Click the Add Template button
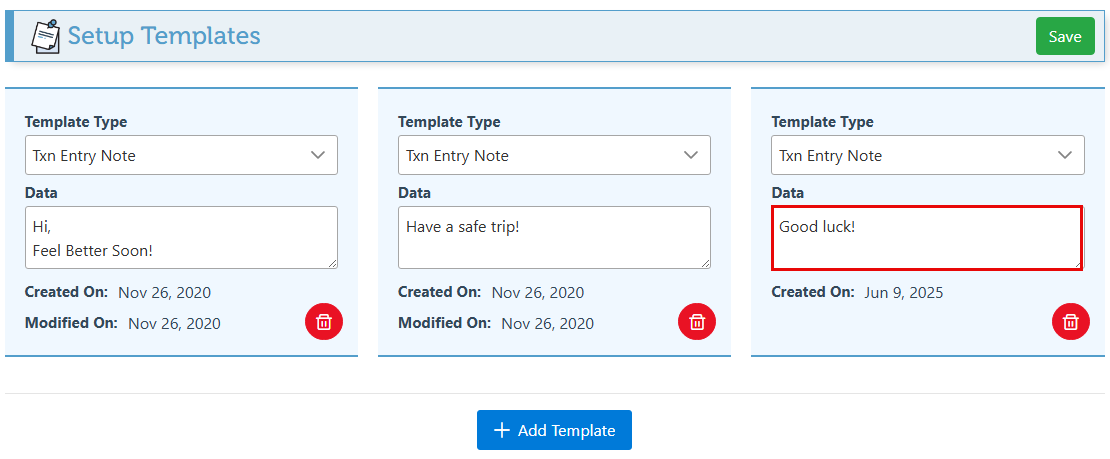1110x459 pixels. 554,430
